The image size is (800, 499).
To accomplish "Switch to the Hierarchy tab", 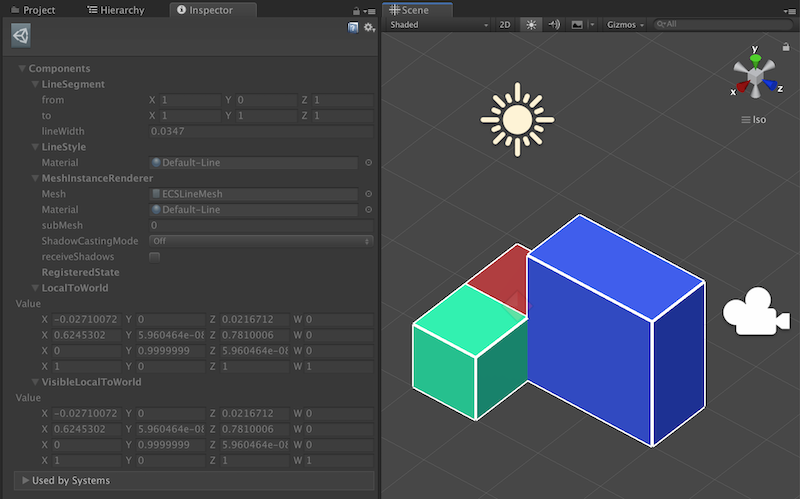I will pos(116,10).
